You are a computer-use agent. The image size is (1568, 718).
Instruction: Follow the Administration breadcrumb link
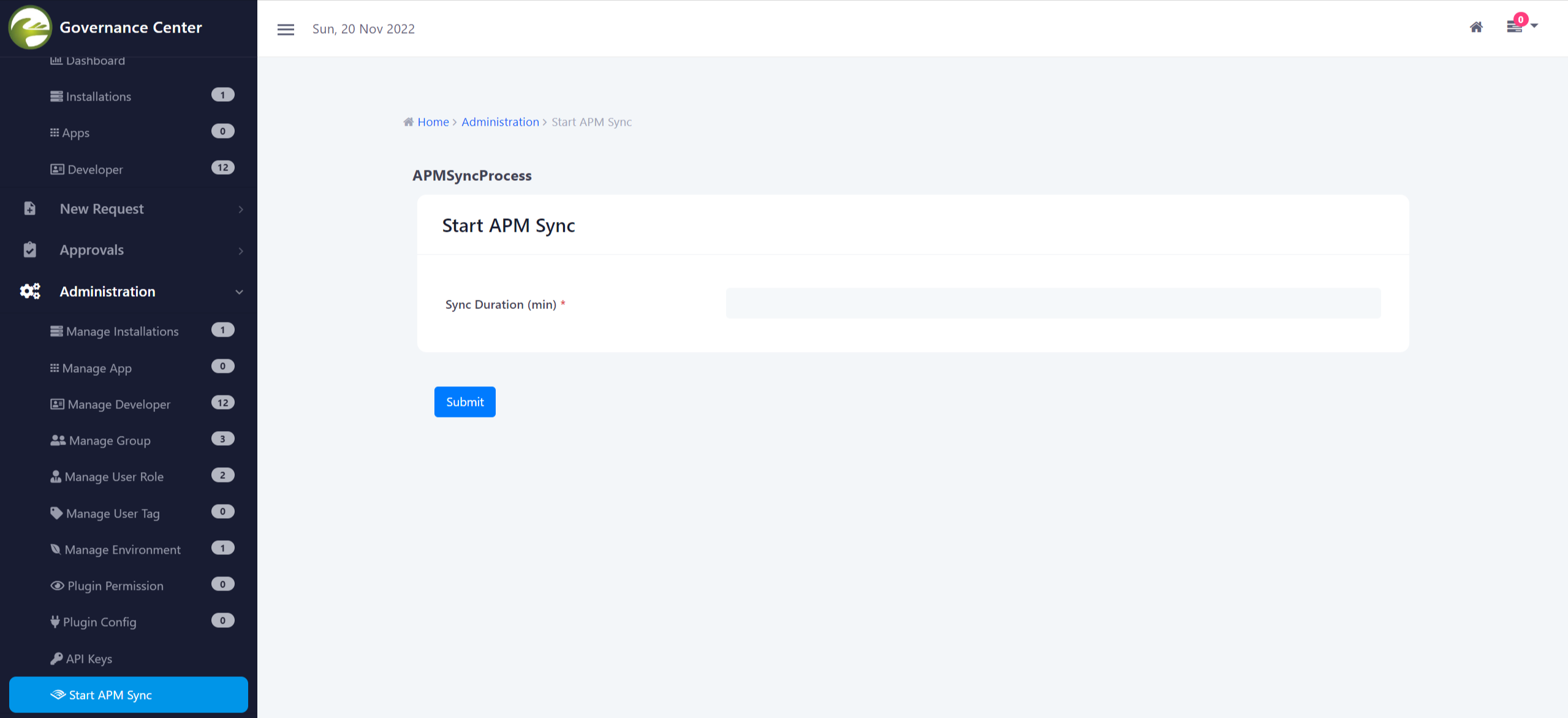point(500,122)
